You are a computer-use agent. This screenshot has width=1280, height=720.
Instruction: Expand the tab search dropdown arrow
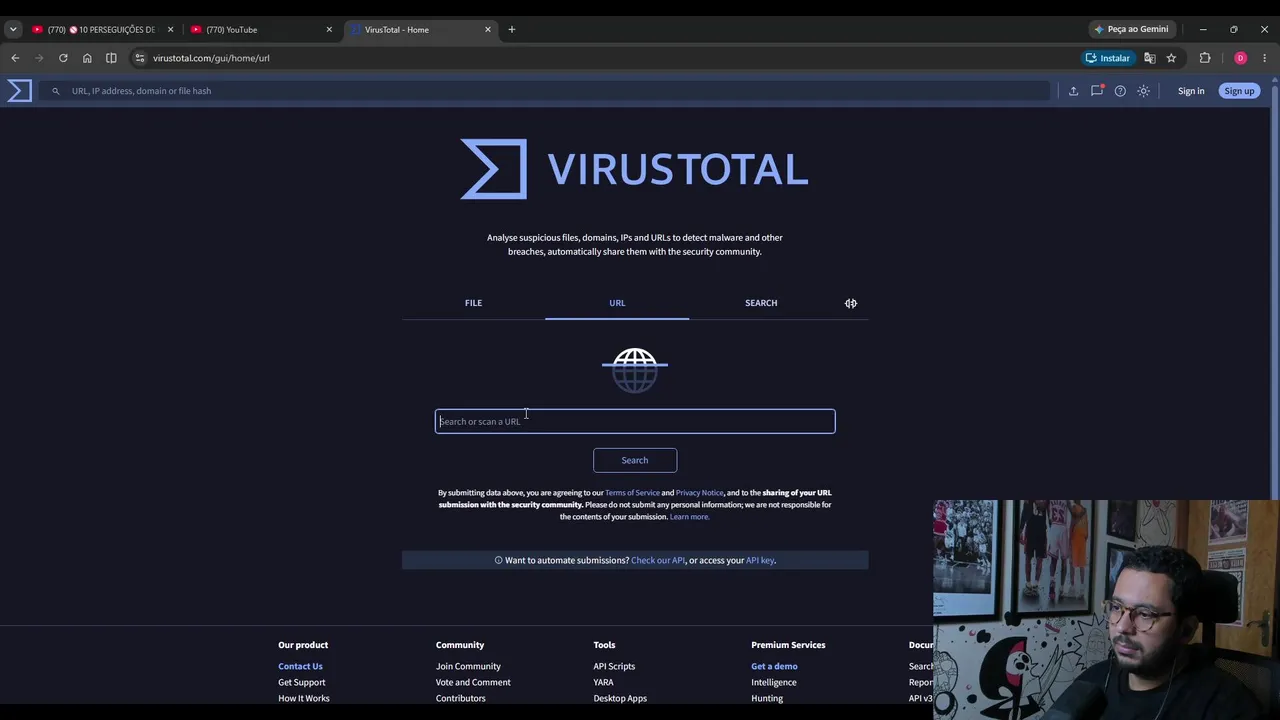click(x=13, y=30)
